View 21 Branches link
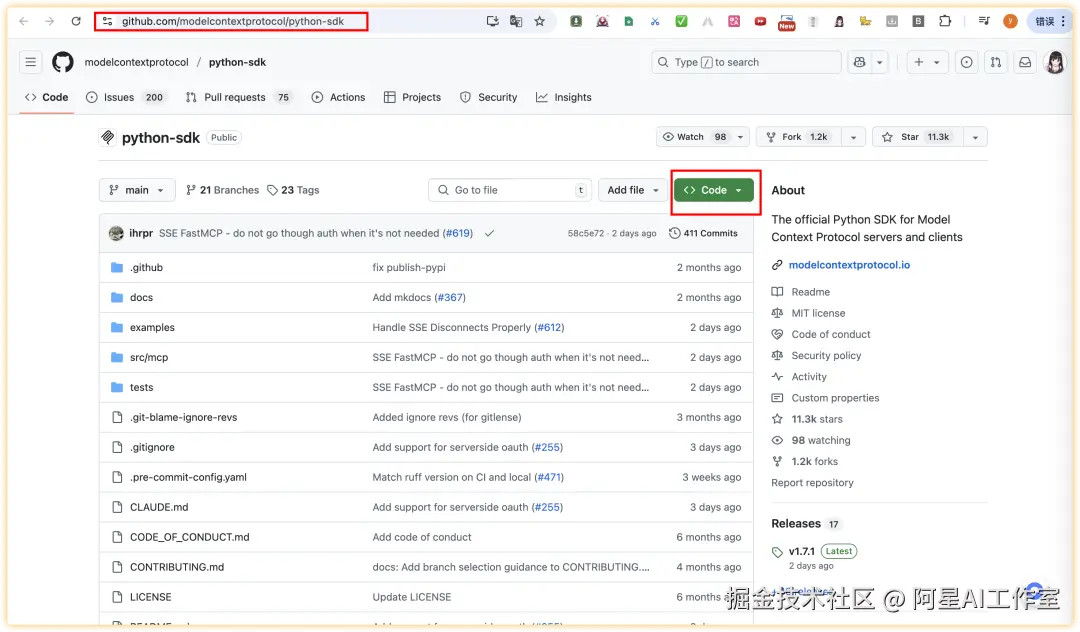This screenshot has height=632, width=1080. coord(222,190)
